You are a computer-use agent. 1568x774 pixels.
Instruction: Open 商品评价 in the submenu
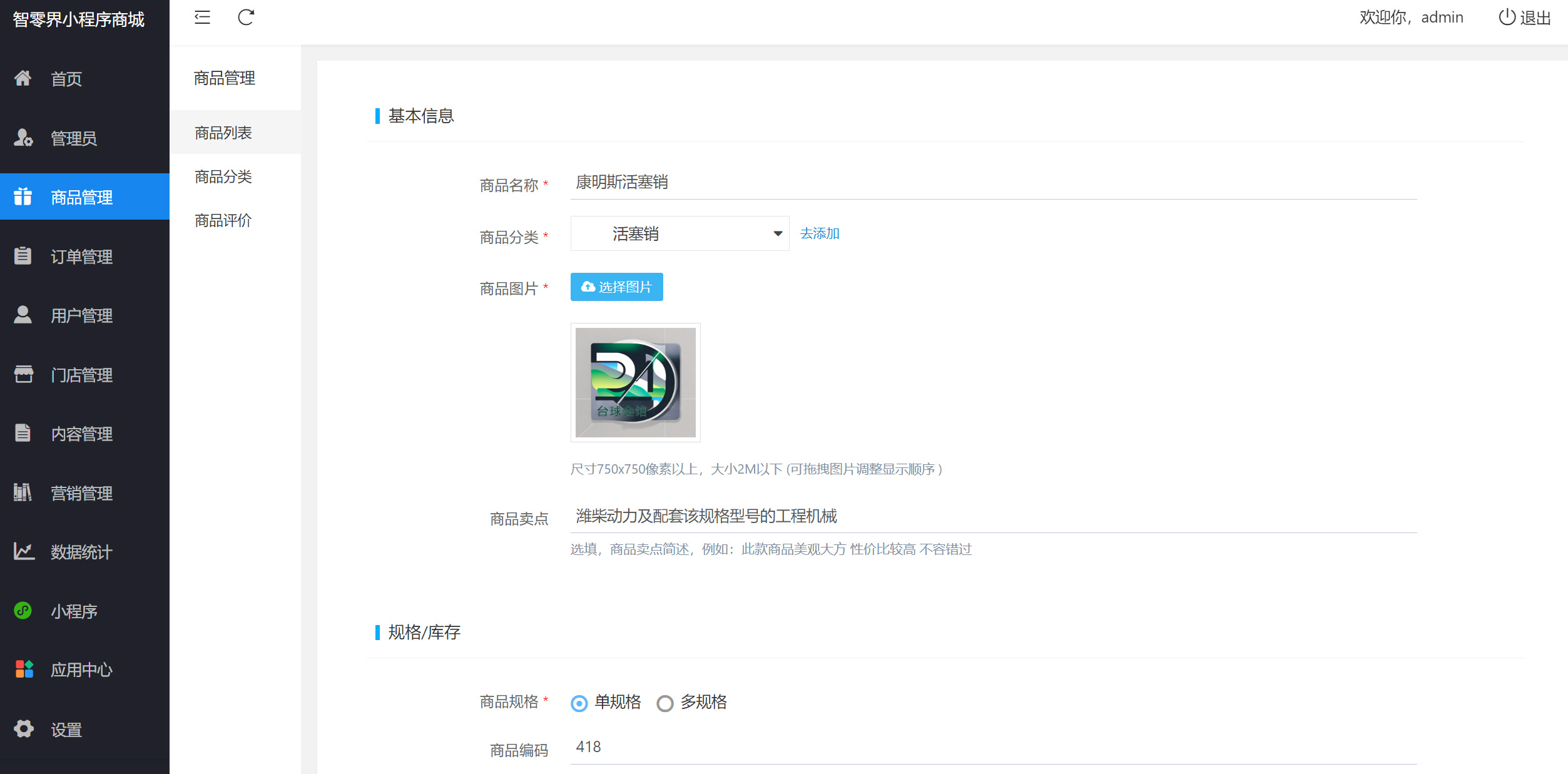click(x=223, y=221)
